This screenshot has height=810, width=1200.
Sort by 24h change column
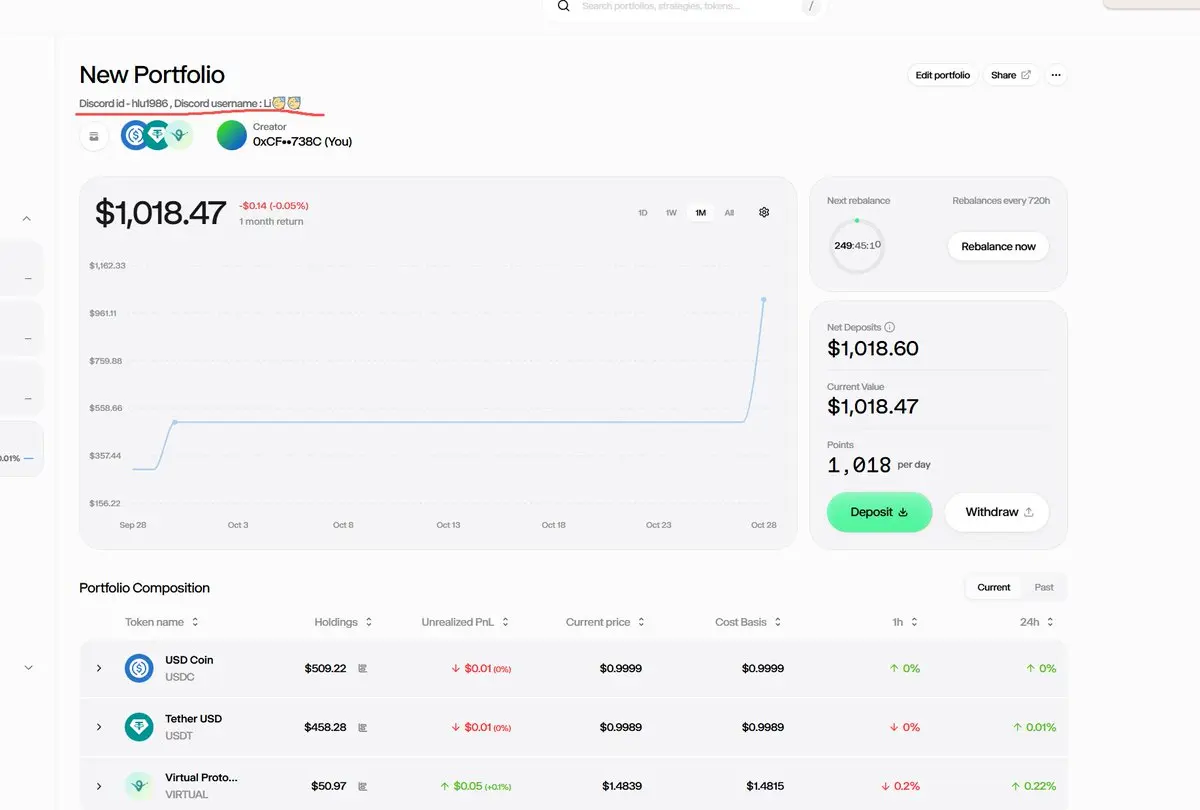[x=1037, y=622]
